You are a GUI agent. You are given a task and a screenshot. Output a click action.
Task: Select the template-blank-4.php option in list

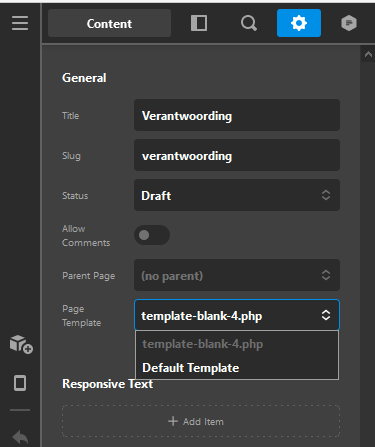237,344
